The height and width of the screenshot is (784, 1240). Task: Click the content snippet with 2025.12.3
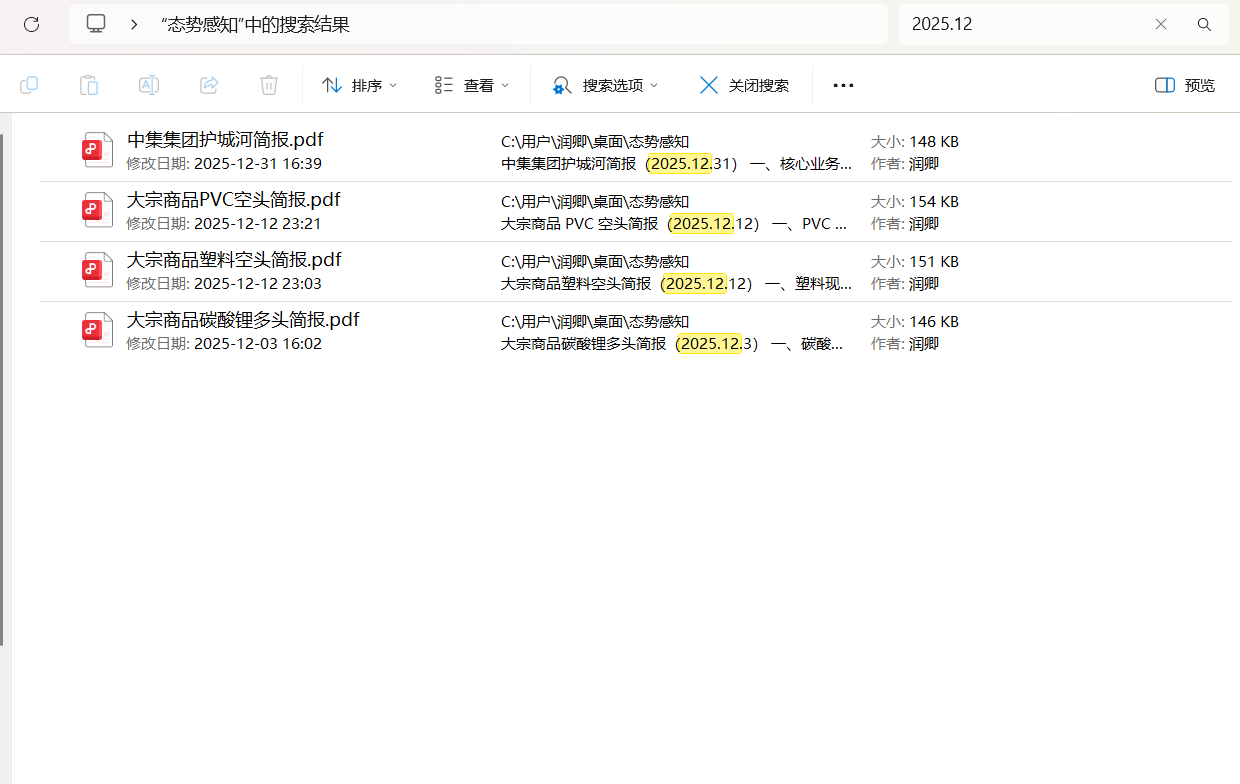click(x=673, y=344)
